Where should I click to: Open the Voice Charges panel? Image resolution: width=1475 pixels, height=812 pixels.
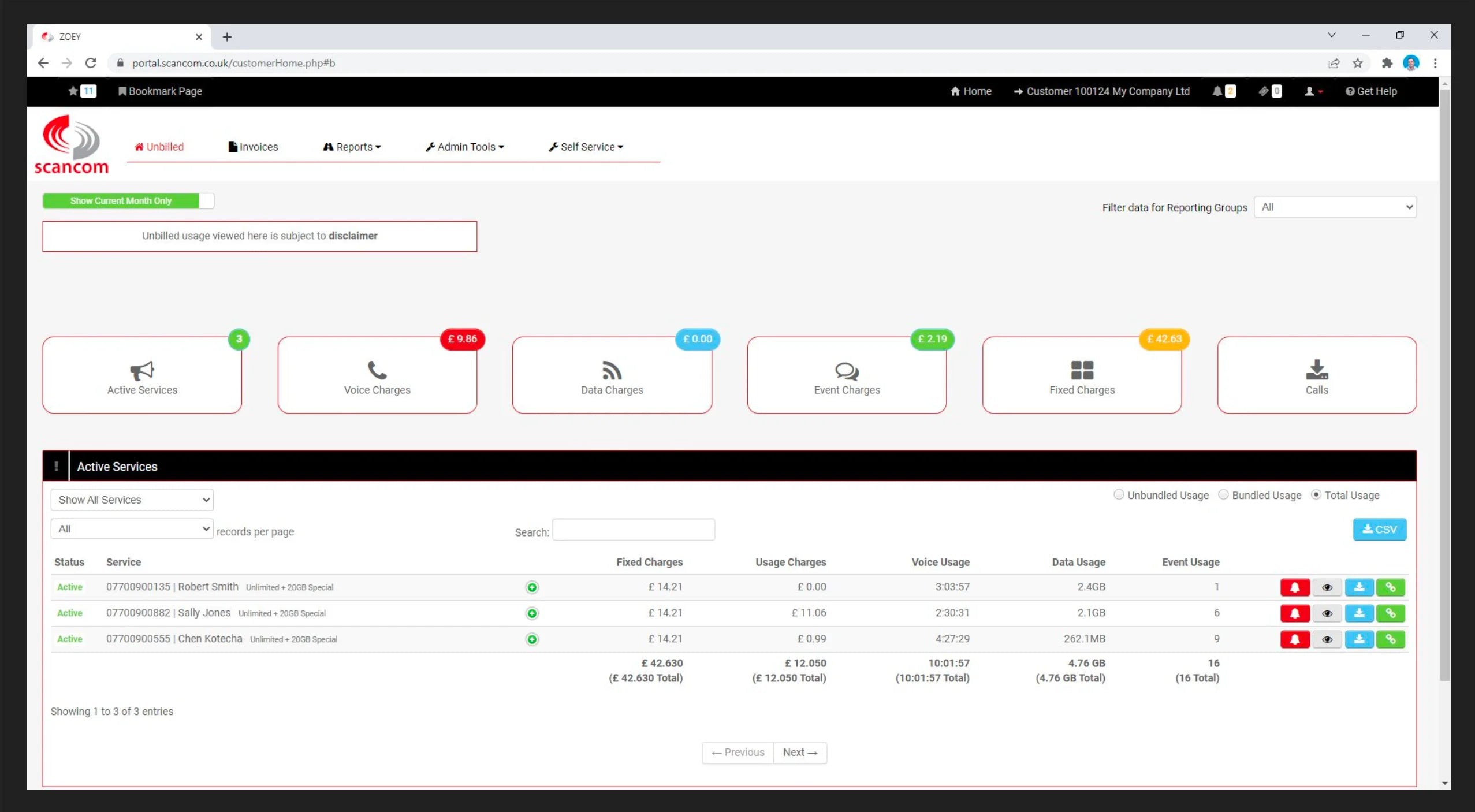click(x=377, y=375)
